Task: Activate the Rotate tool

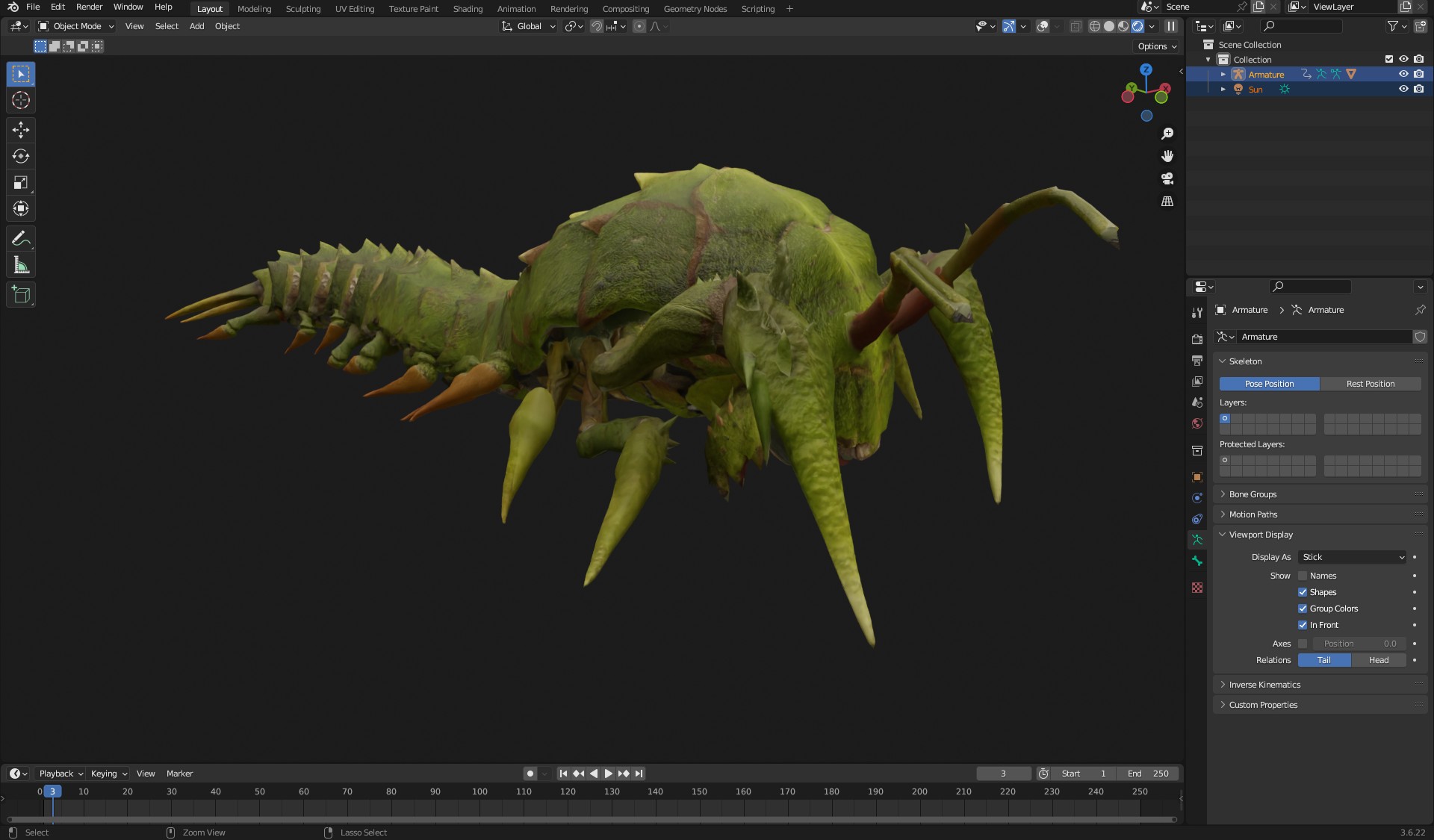Action: click(21, 156)
